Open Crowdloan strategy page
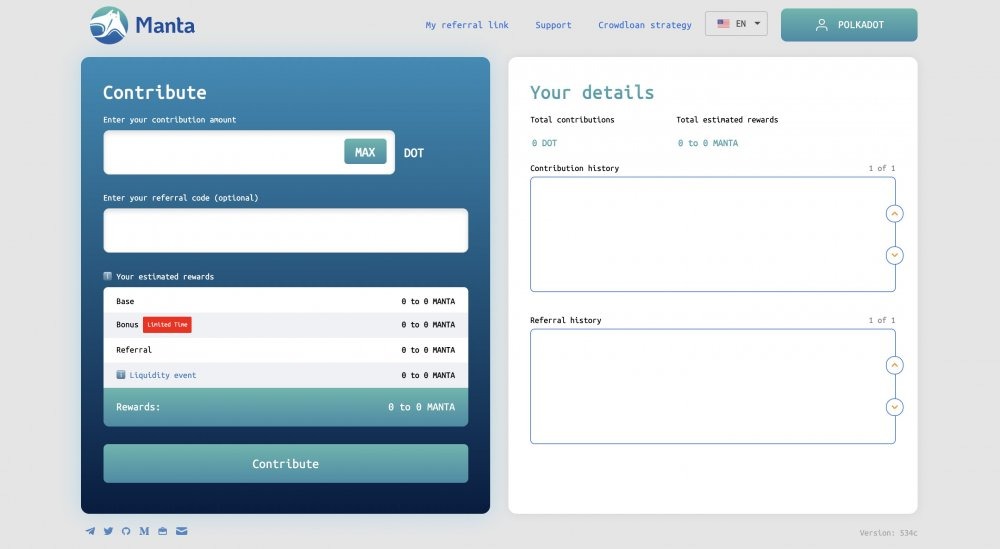 click(x=645, y=25)
